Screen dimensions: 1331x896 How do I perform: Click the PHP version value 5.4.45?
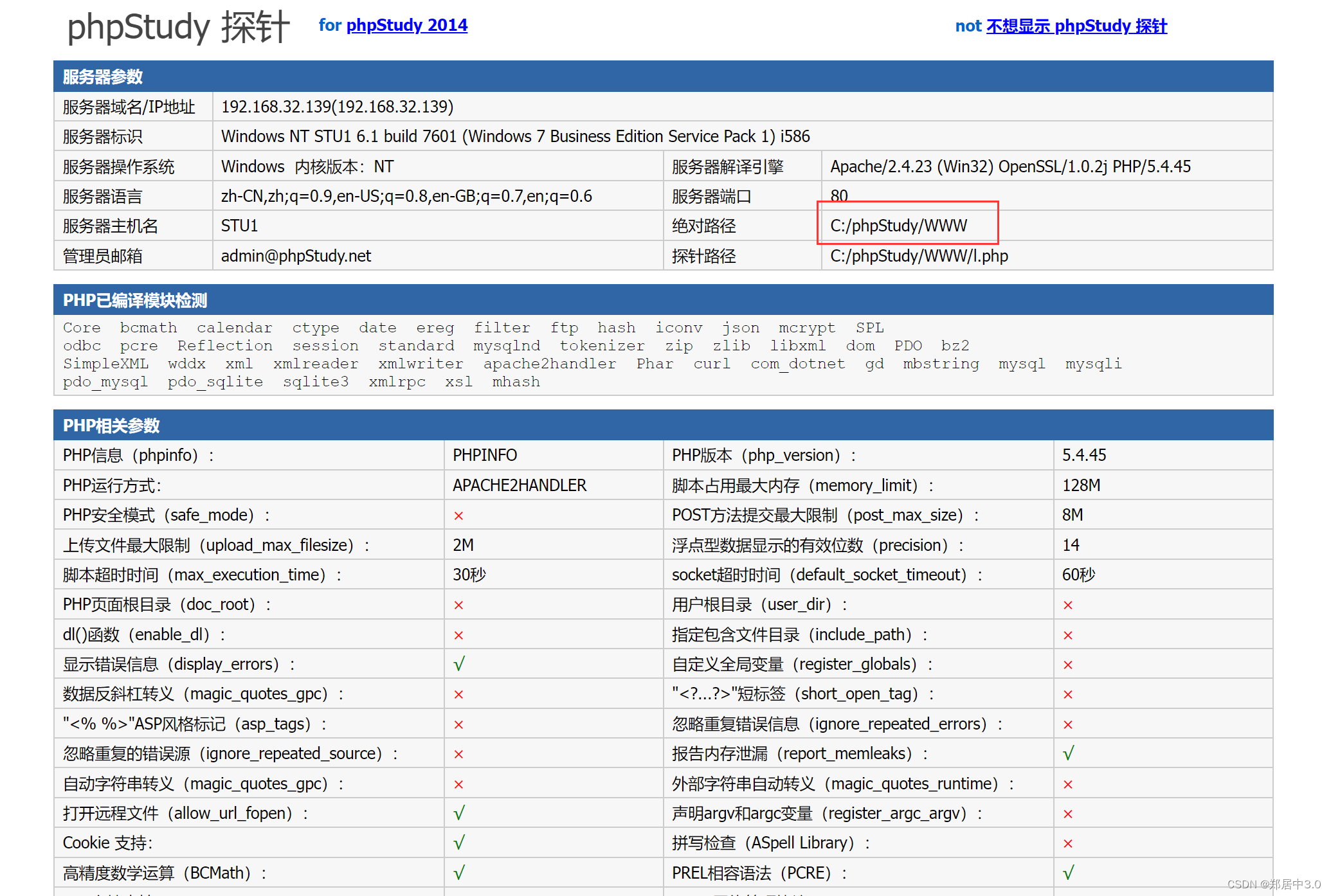pos(1084,455)
